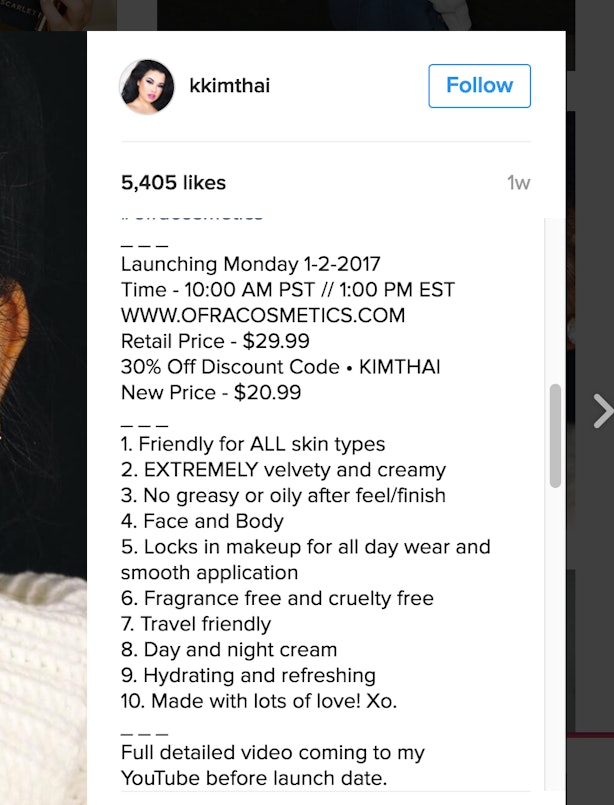The height and width of the screenshot is (805, 614).
Task: Click the Made with lots of love line
Action: (259, 701)
